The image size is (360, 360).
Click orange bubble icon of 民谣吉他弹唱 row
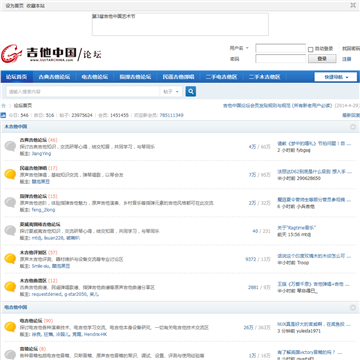(x=10, y=174)
